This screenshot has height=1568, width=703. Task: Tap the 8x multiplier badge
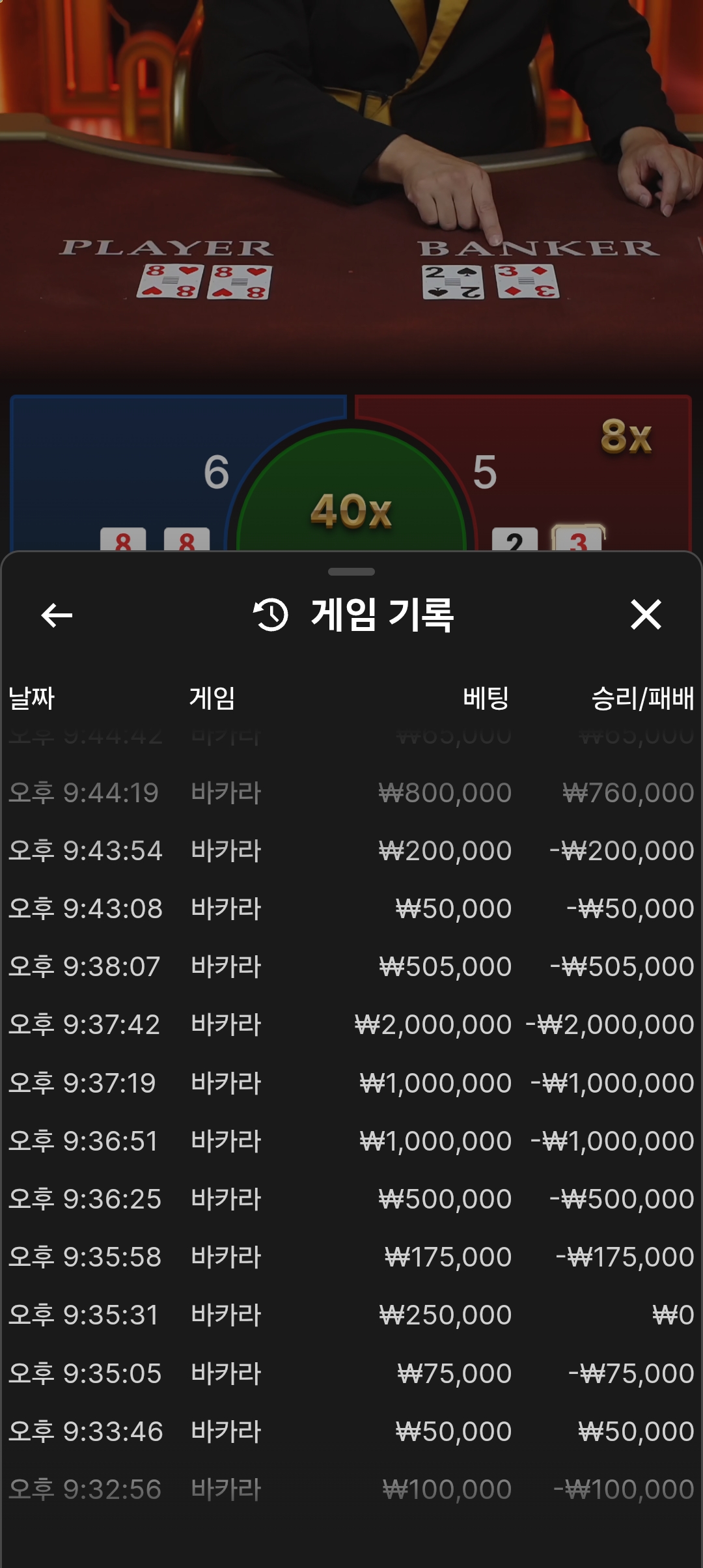coord(626,436)
